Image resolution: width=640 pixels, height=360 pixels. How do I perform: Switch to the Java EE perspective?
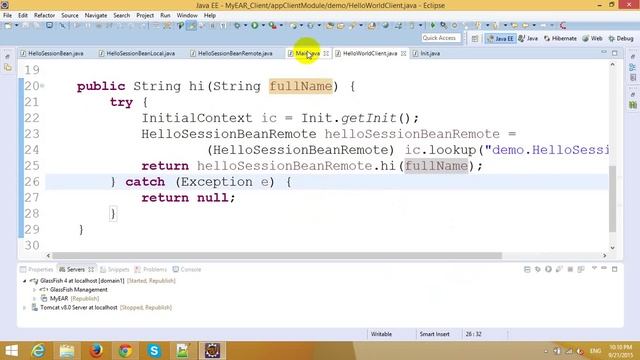500,38
